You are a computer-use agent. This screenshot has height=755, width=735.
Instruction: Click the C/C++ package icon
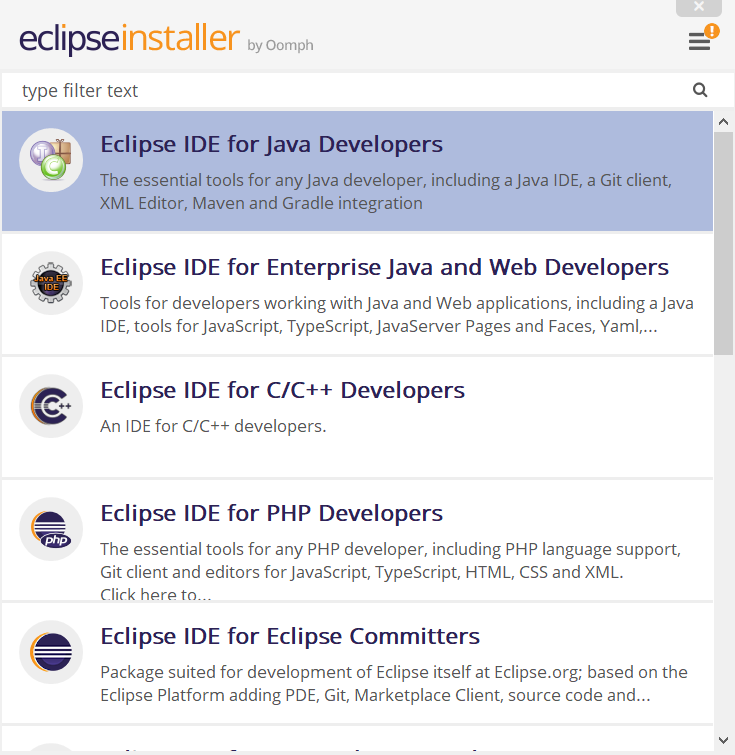pyautogui.click(x=51, y=406)
